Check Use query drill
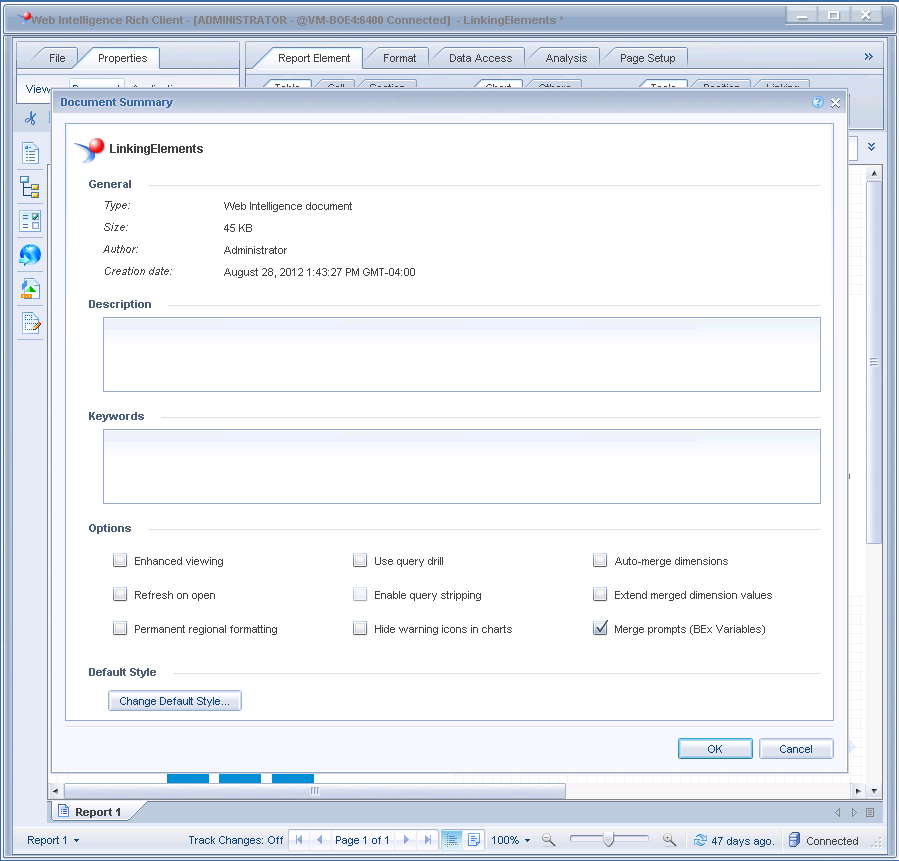 [x=360, y=560]
